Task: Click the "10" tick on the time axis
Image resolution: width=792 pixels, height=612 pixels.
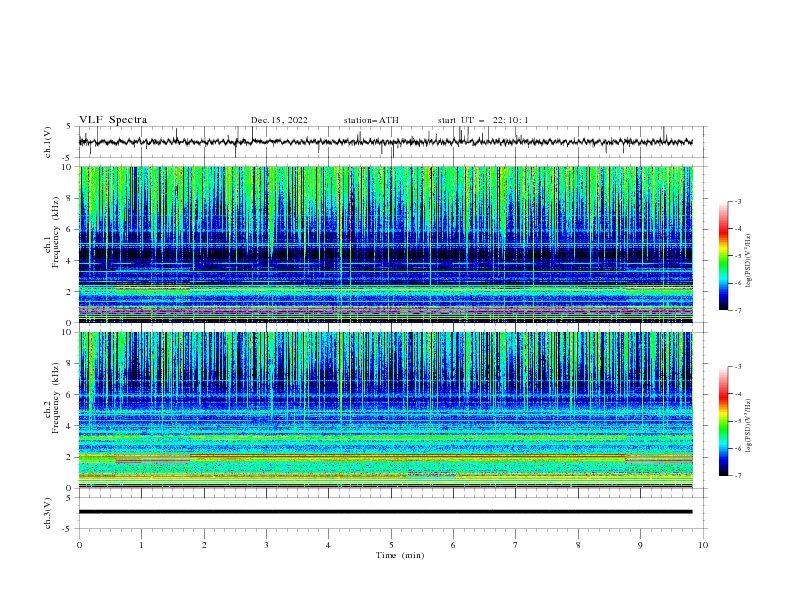Action: pyautogui.click(x=703, y=545)
